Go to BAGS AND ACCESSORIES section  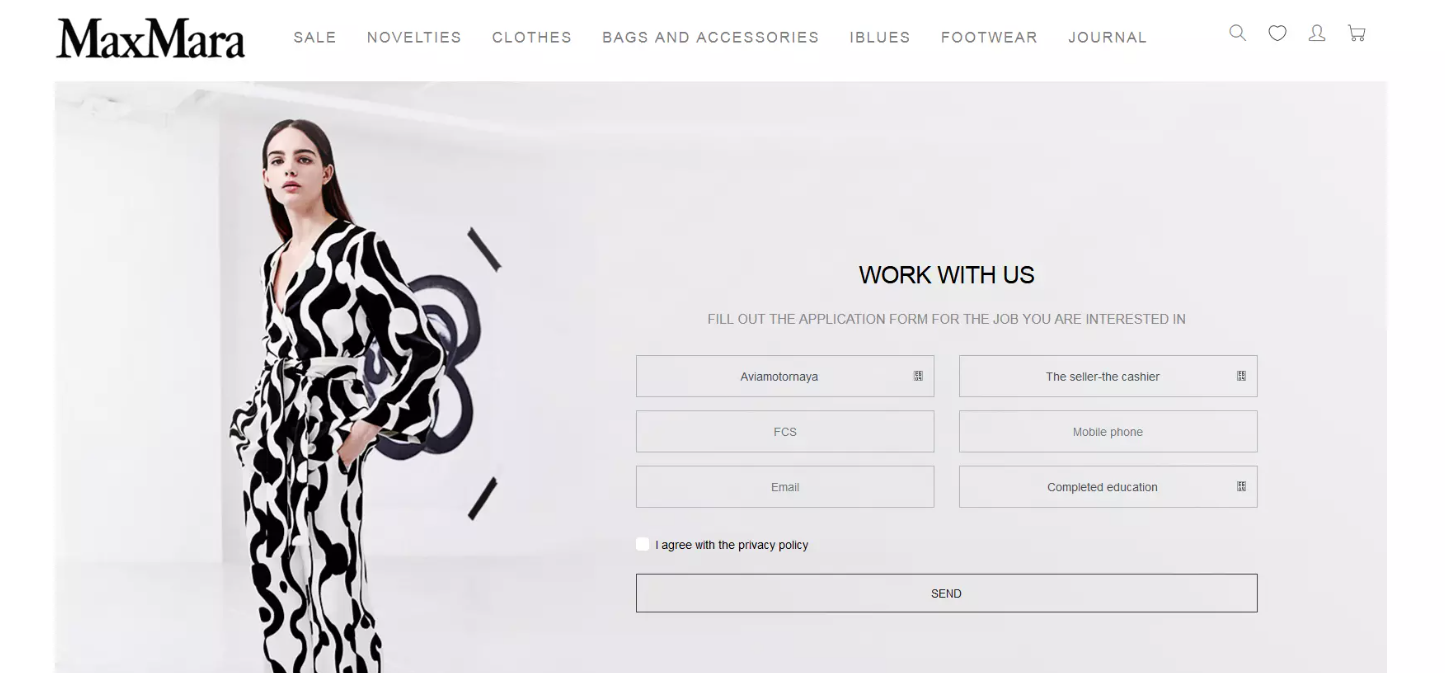(x=710, y=37)
